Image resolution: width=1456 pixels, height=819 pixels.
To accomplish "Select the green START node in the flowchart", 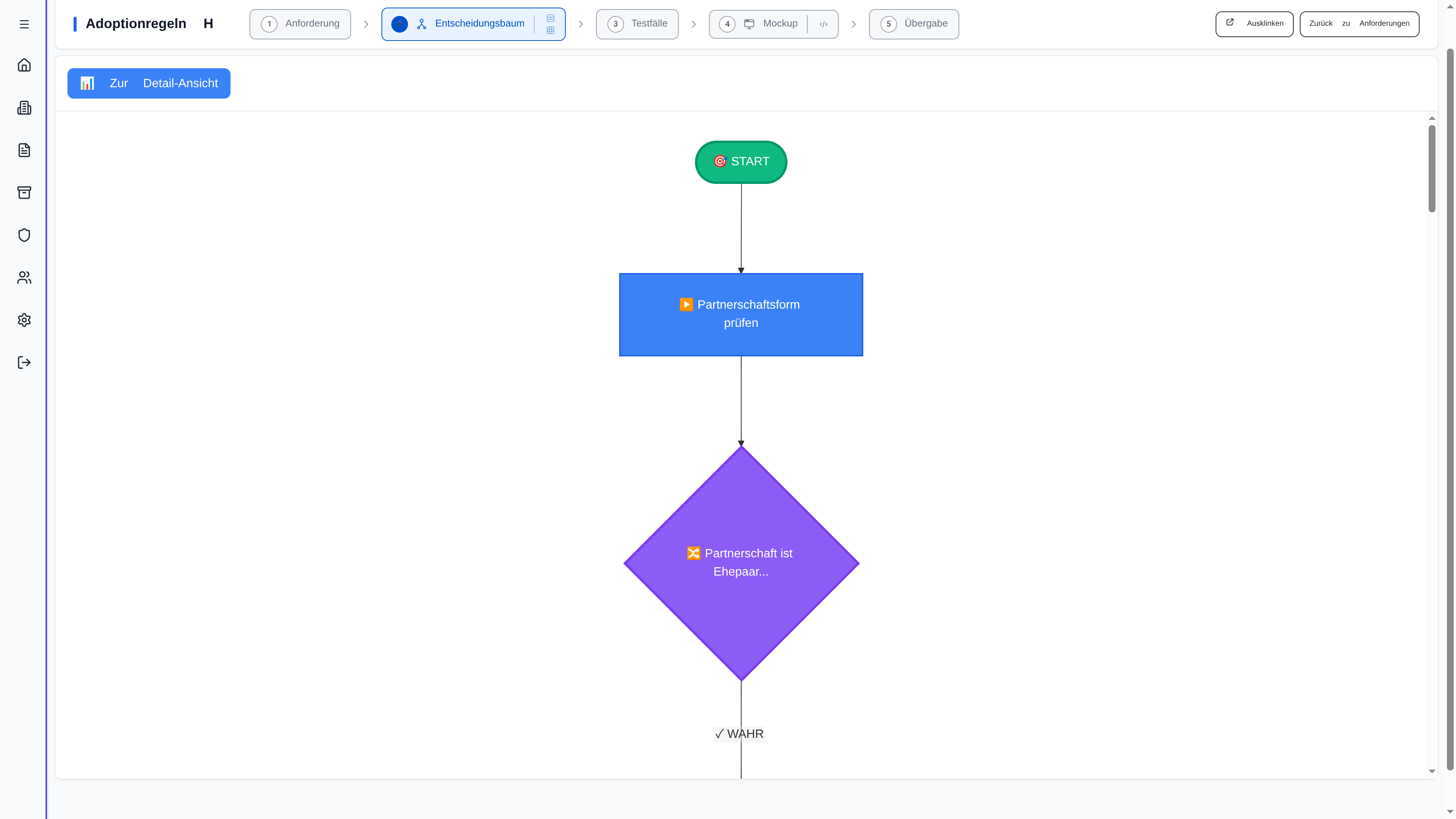I will [741, 162].
